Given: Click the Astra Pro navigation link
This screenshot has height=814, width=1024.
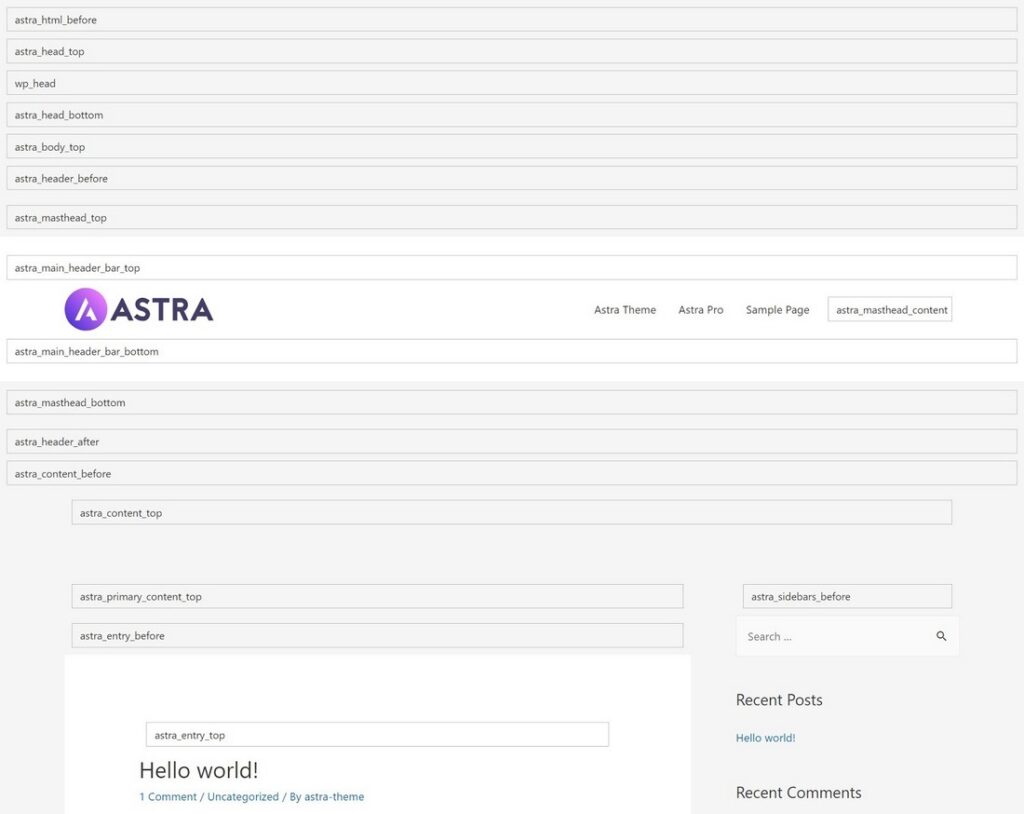Looking at the screenshot, I should [x=700, y=310].
